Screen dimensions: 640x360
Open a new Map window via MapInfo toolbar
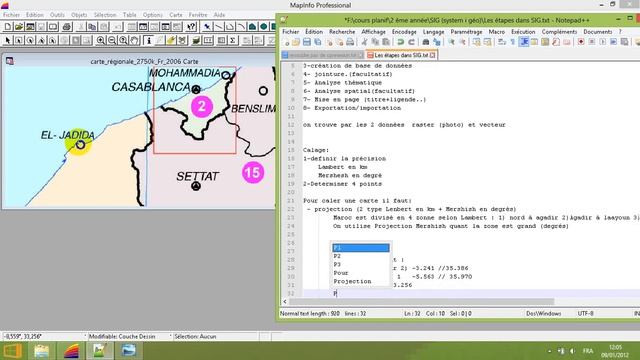pyautogui.click(x=143, y=27)
